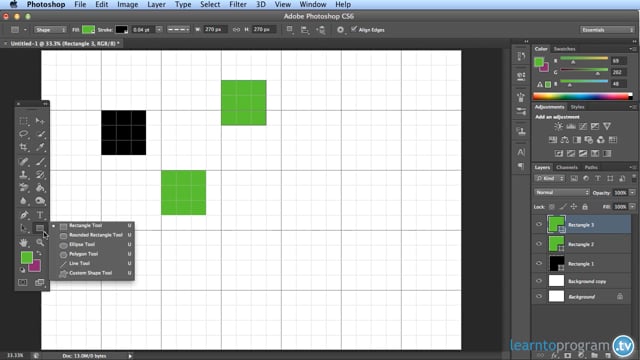The width and height of the screenshot is (640, 360).
Task: Select the Brush tool
Action: [40, 162]
